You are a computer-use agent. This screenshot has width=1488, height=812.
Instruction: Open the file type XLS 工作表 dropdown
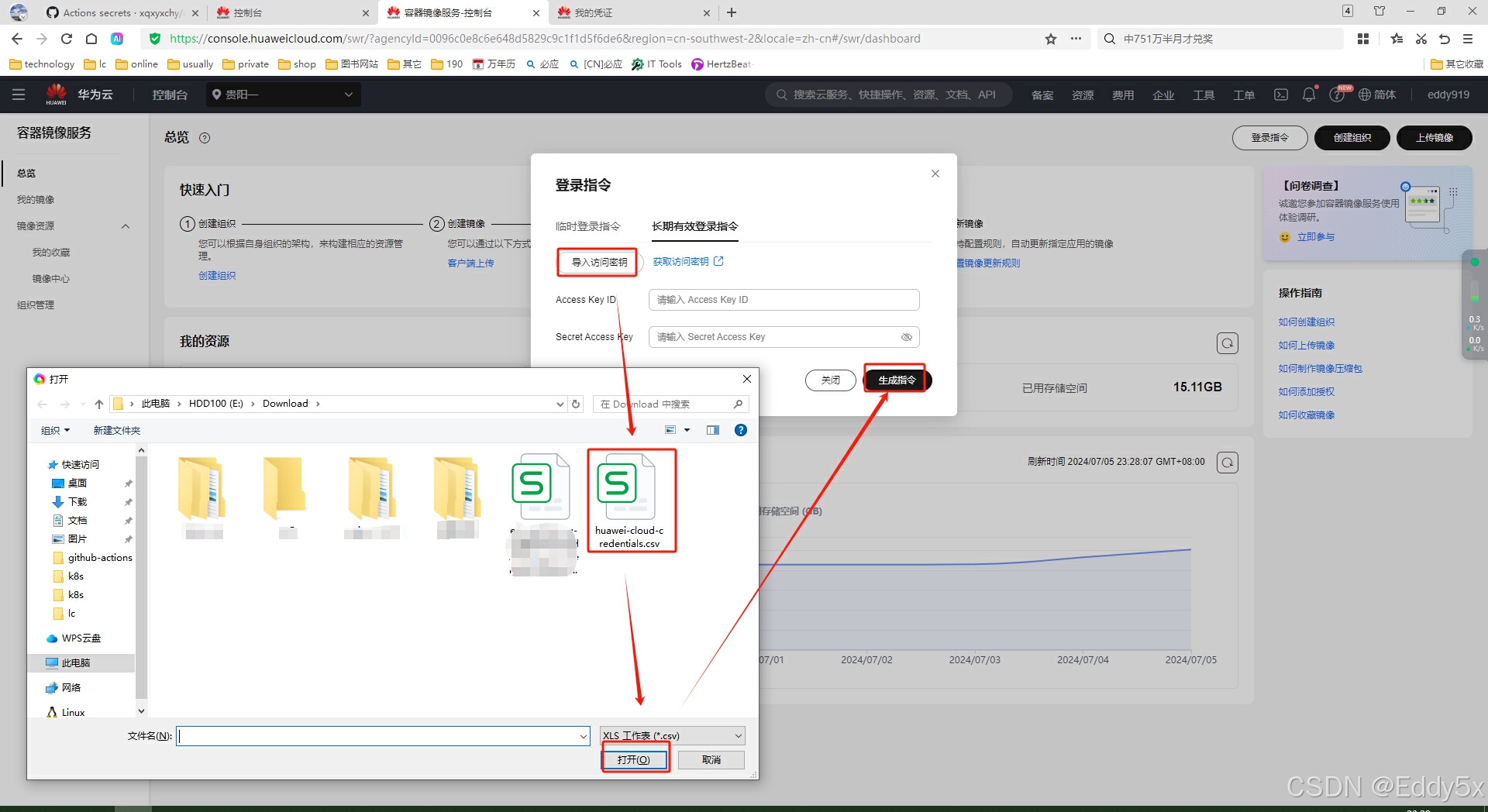click(673, 736)
